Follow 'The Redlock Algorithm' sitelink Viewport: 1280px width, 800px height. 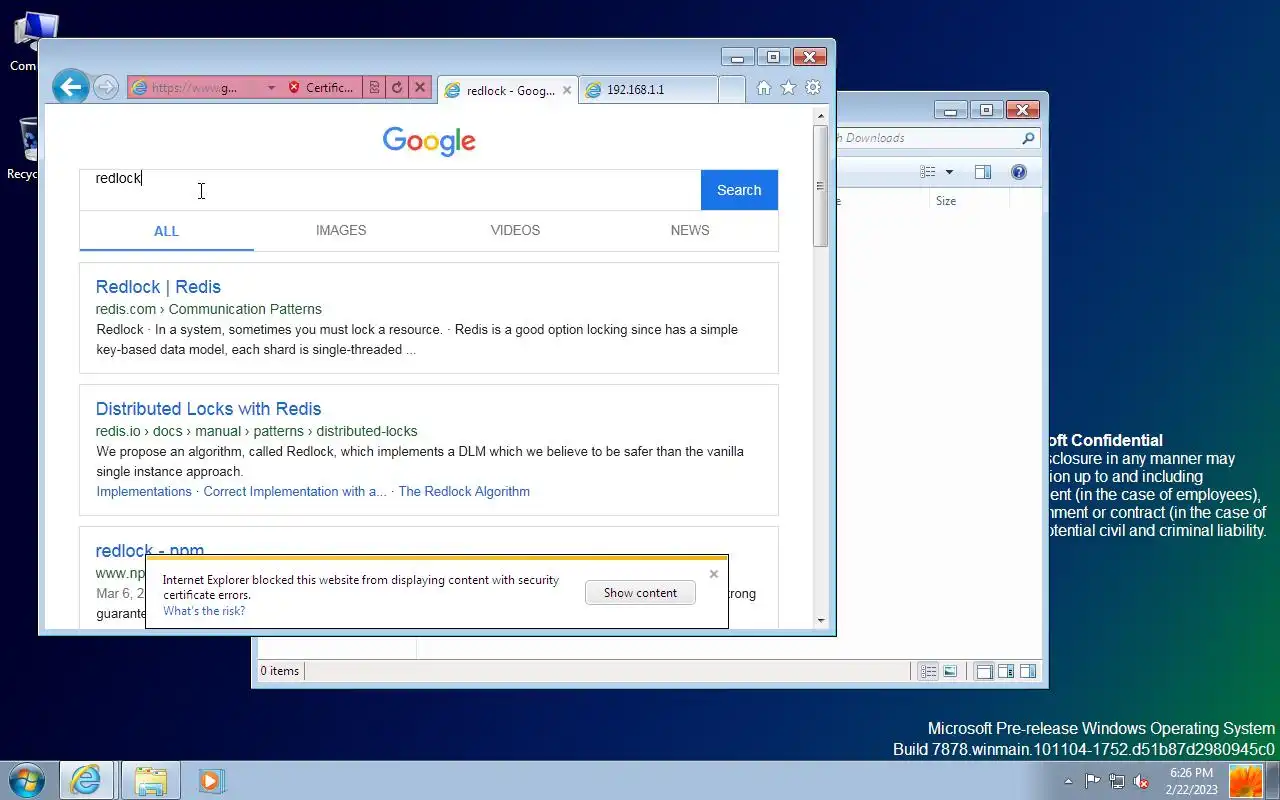(464, 491)
